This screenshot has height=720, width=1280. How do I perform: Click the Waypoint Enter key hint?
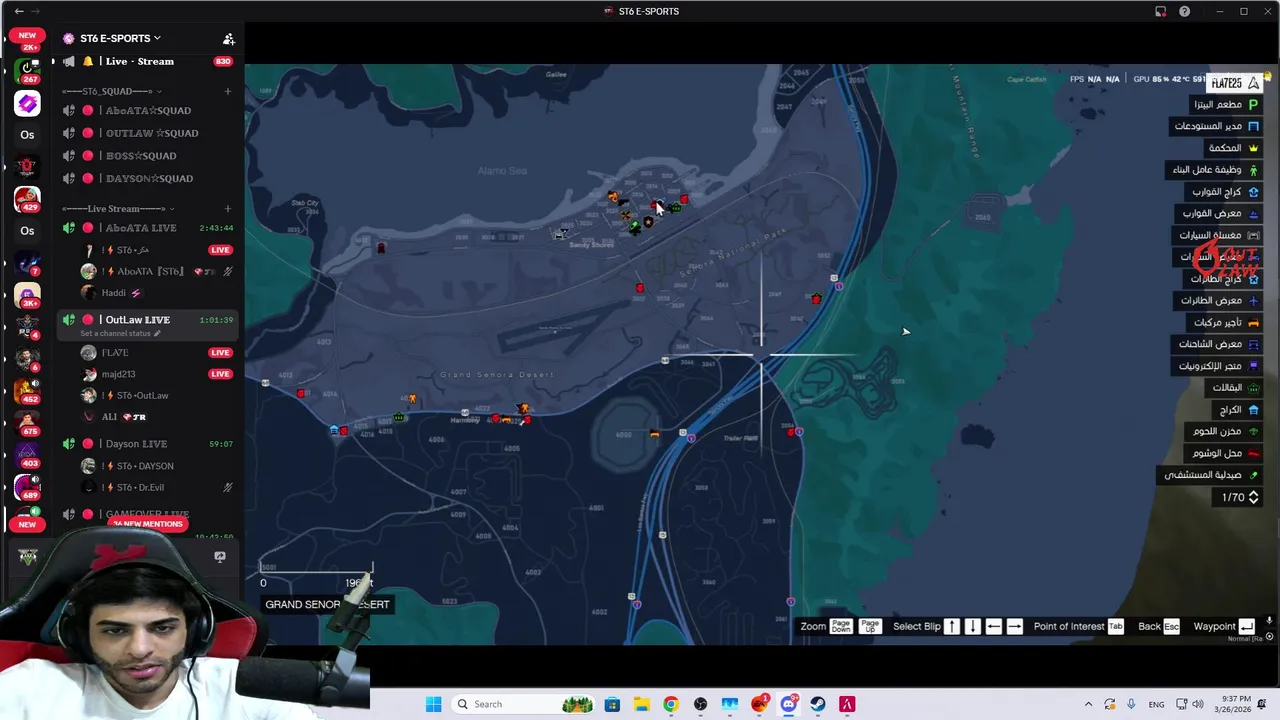1246,626
